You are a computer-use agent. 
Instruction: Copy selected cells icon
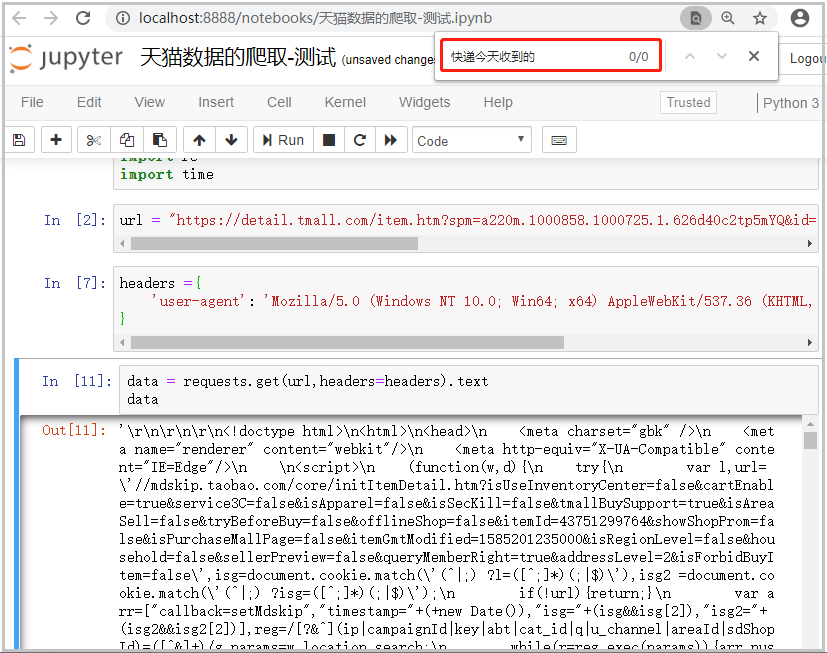coord(127,140)
